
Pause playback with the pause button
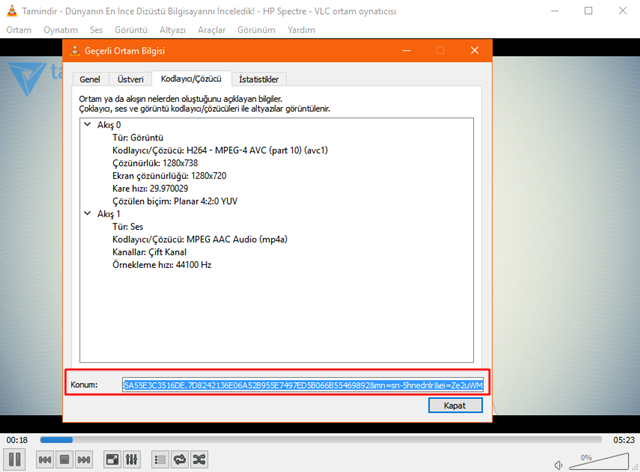[15, 459]
